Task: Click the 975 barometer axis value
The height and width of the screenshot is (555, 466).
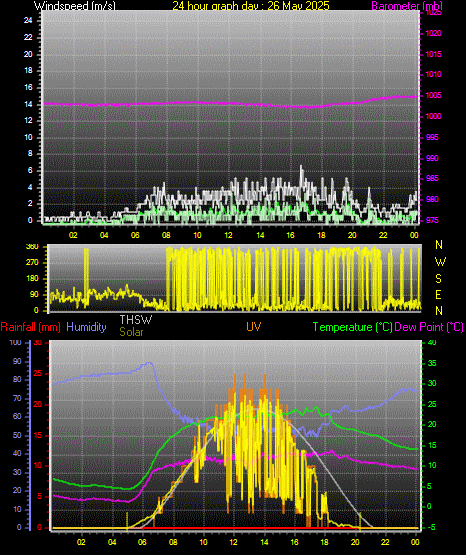Action: [x=432, y=220]
